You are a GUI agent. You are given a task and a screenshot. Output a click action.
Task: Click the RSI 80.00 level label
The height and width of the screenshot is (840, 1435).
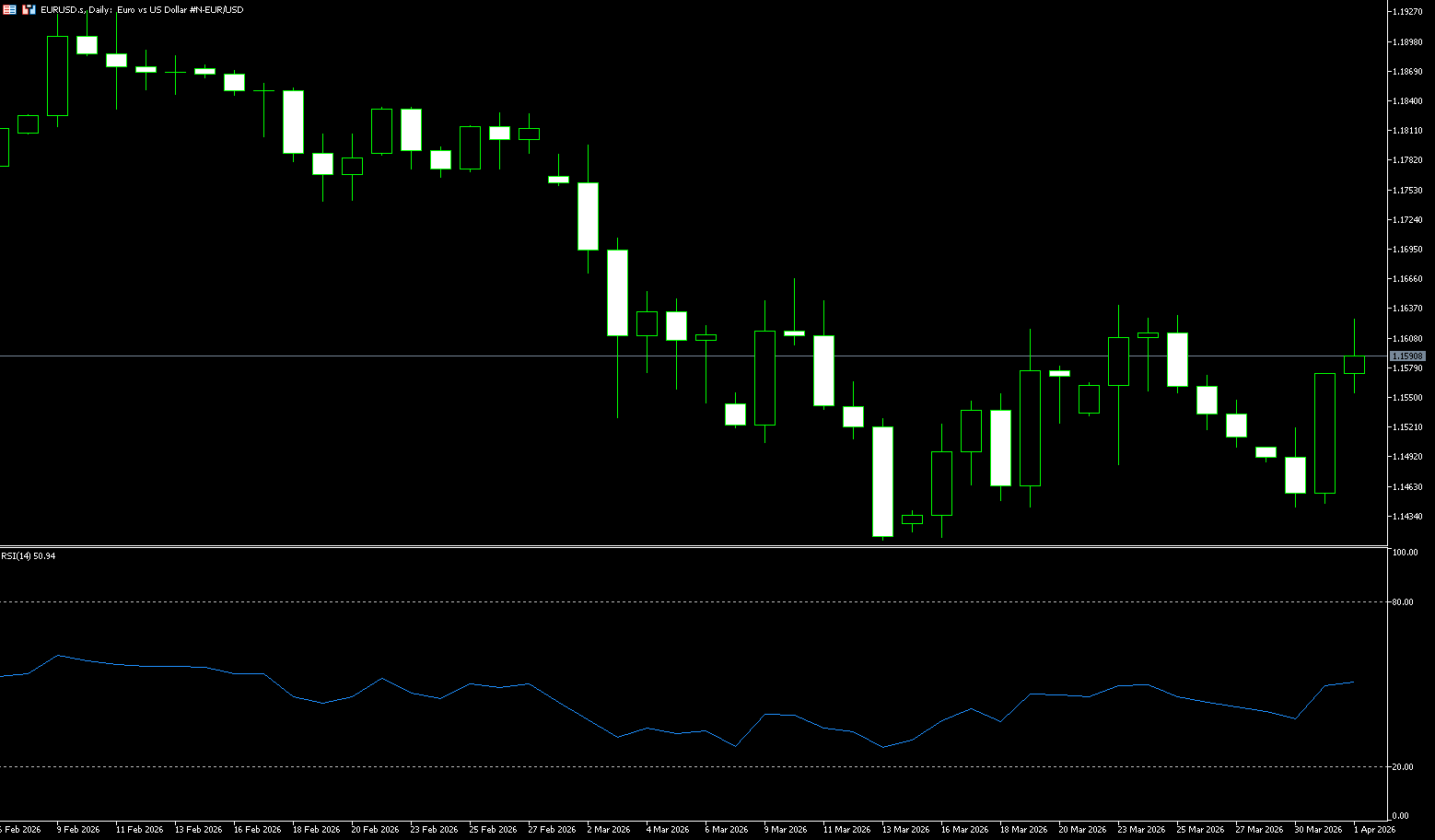[x=1403, y=602]
